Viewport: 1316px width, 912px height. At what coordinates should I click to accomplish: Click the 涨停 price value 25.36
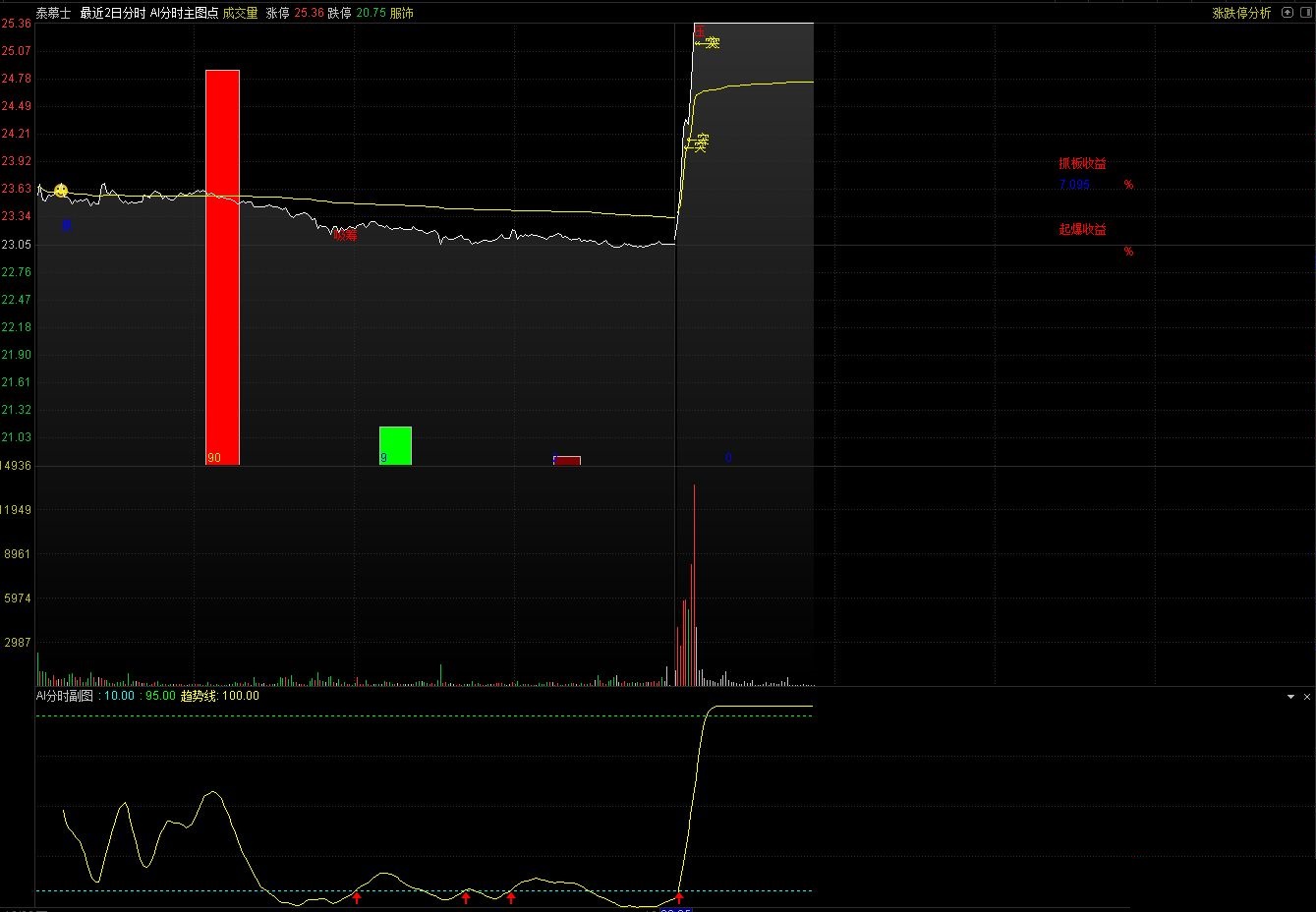tap(309, 13)
